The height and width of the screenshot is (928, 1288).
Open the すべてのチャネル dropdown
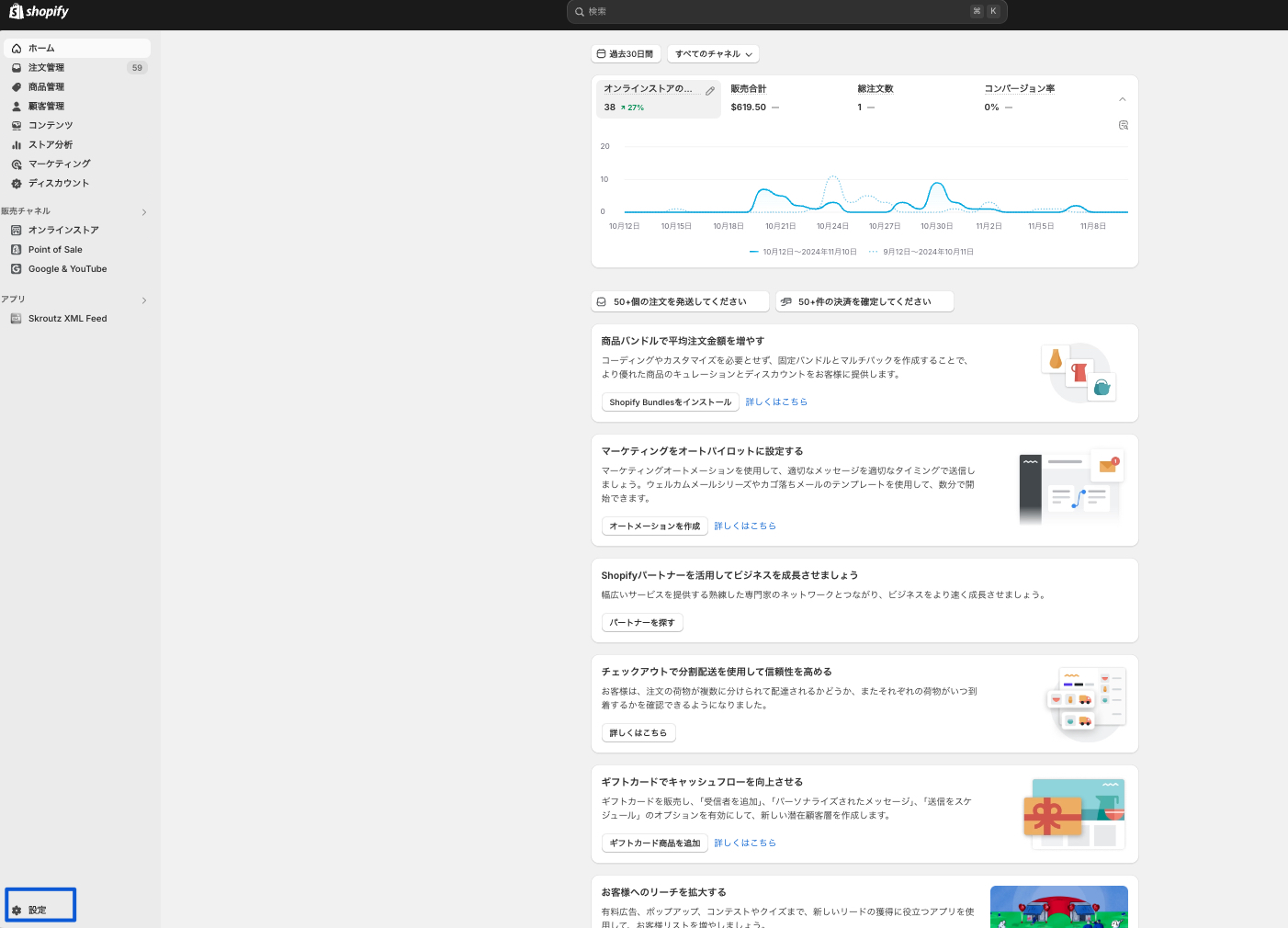[713, 54]
